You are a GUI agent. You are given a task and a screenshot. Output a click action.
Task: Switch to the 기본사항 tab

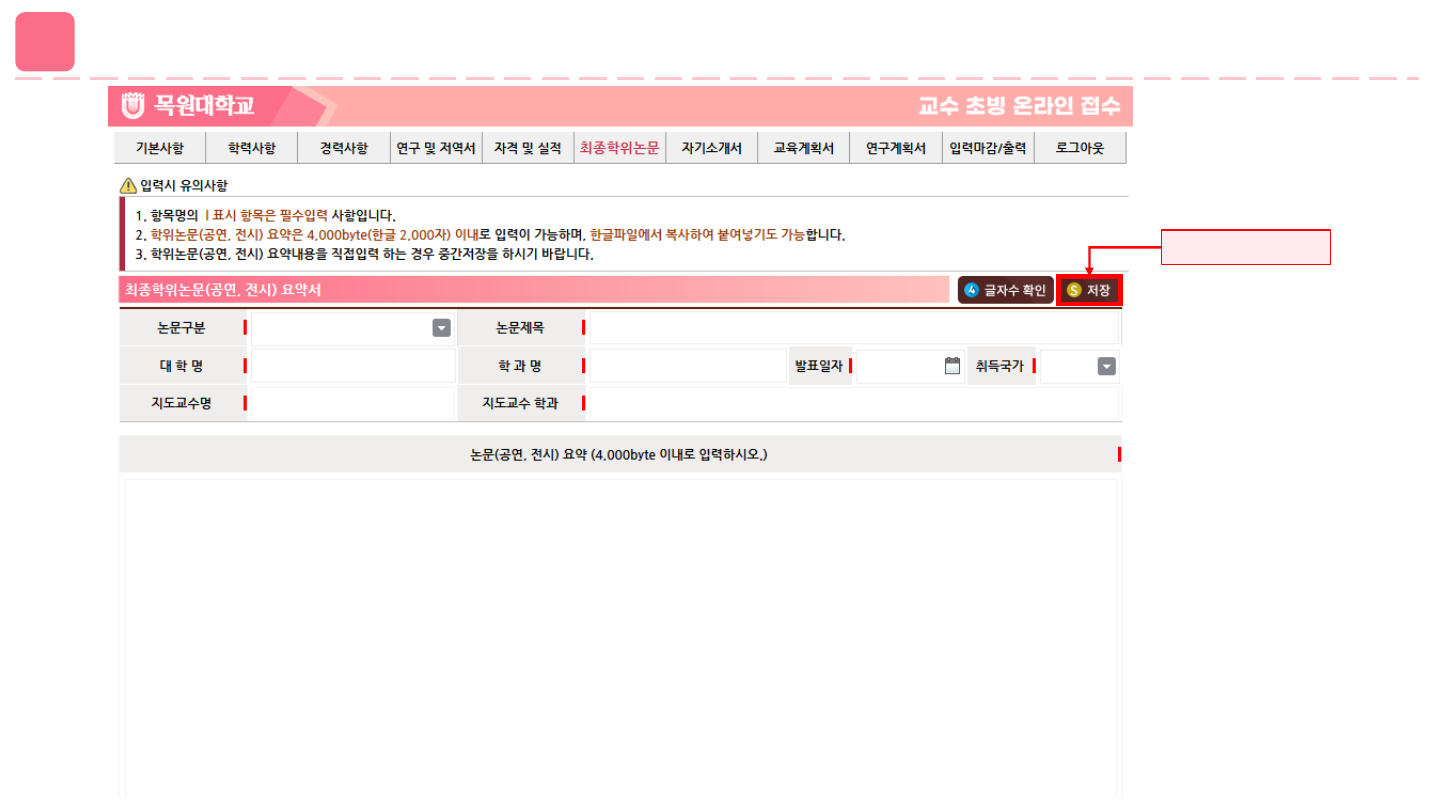[160, 148]
